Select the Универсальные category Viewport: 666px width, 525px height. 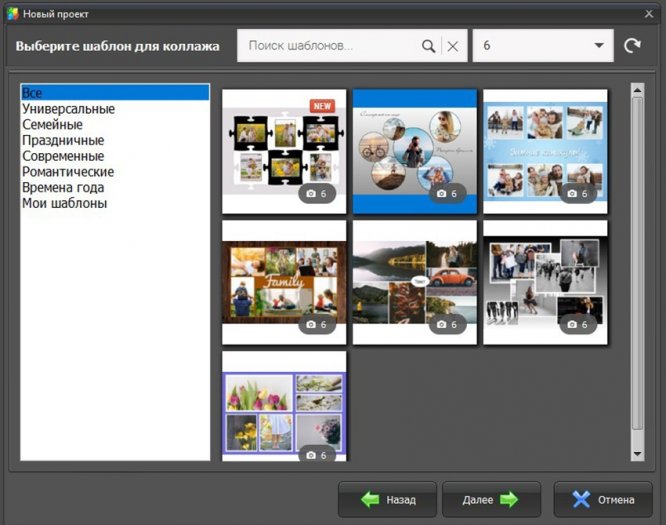point(68,109)
